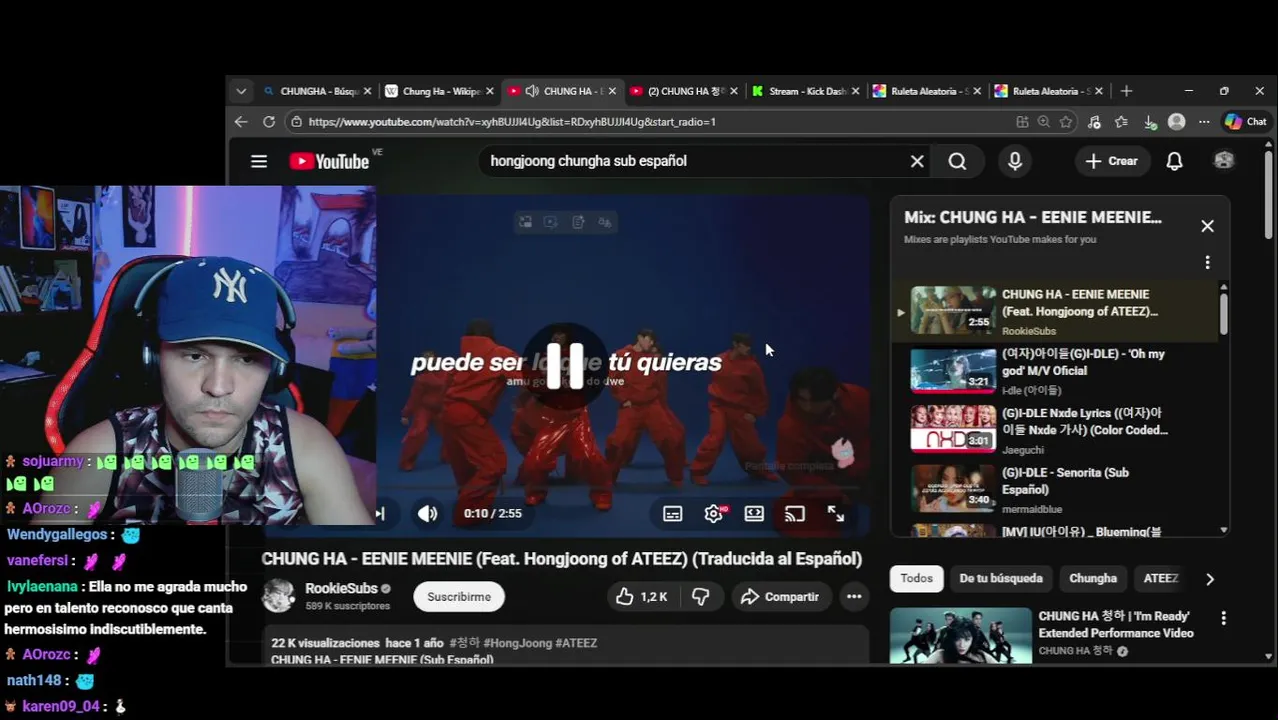This screenshot has width=1278, height=720.
Task: Clear the YouTube search text
Action: (x=917, y=161)
